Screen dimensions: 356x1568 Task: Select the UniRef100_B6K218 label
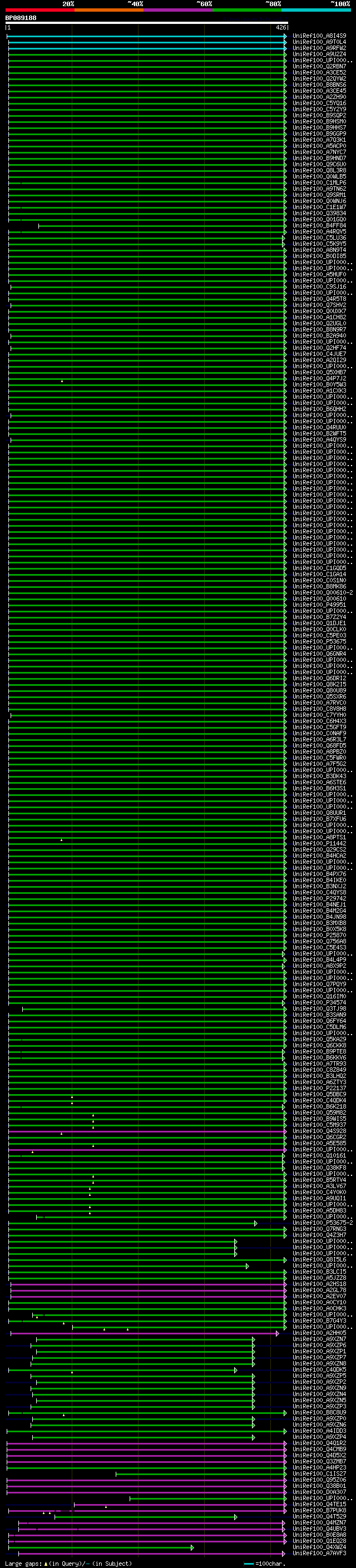tap(319, 1106)
